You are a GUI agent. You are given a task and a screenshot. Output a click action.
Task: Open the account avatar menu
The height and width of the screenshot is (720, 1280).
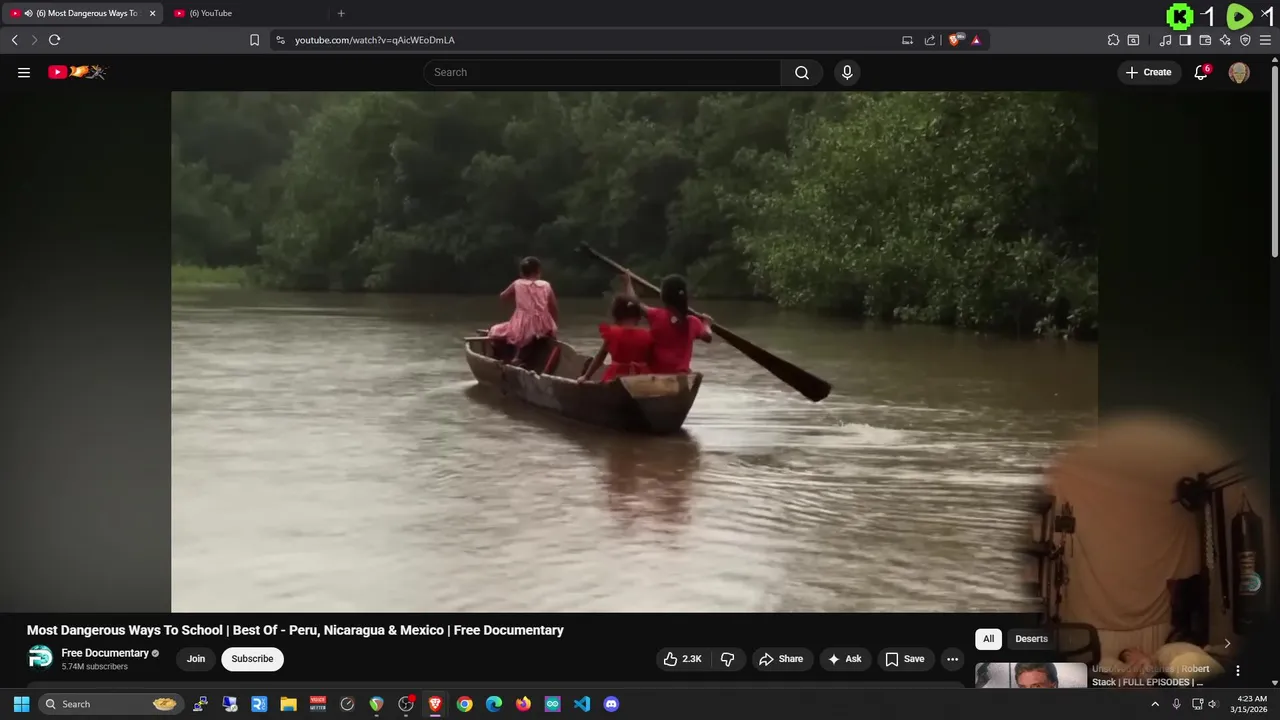(x=1239, y=72)
